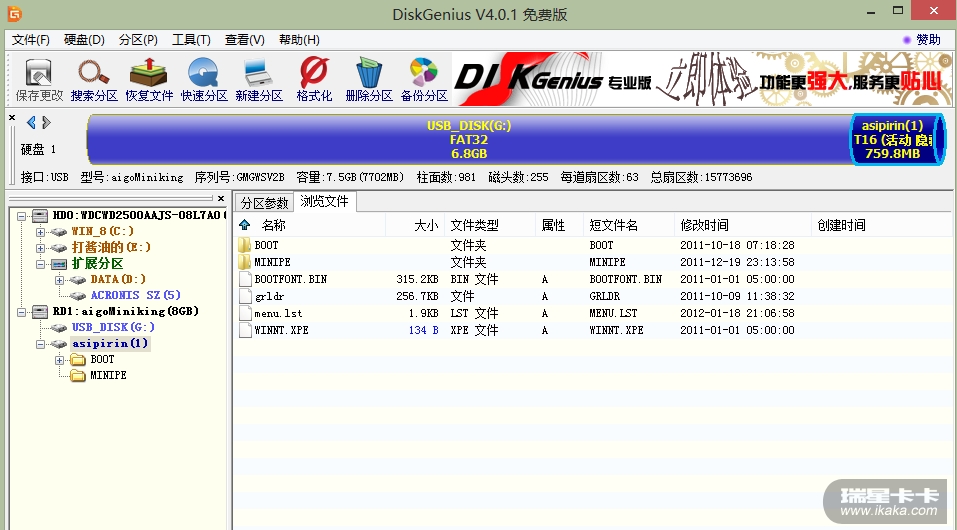Expand the DATA (D:) partition node
The width and height of the screenshot is (957, 530).
59,280
